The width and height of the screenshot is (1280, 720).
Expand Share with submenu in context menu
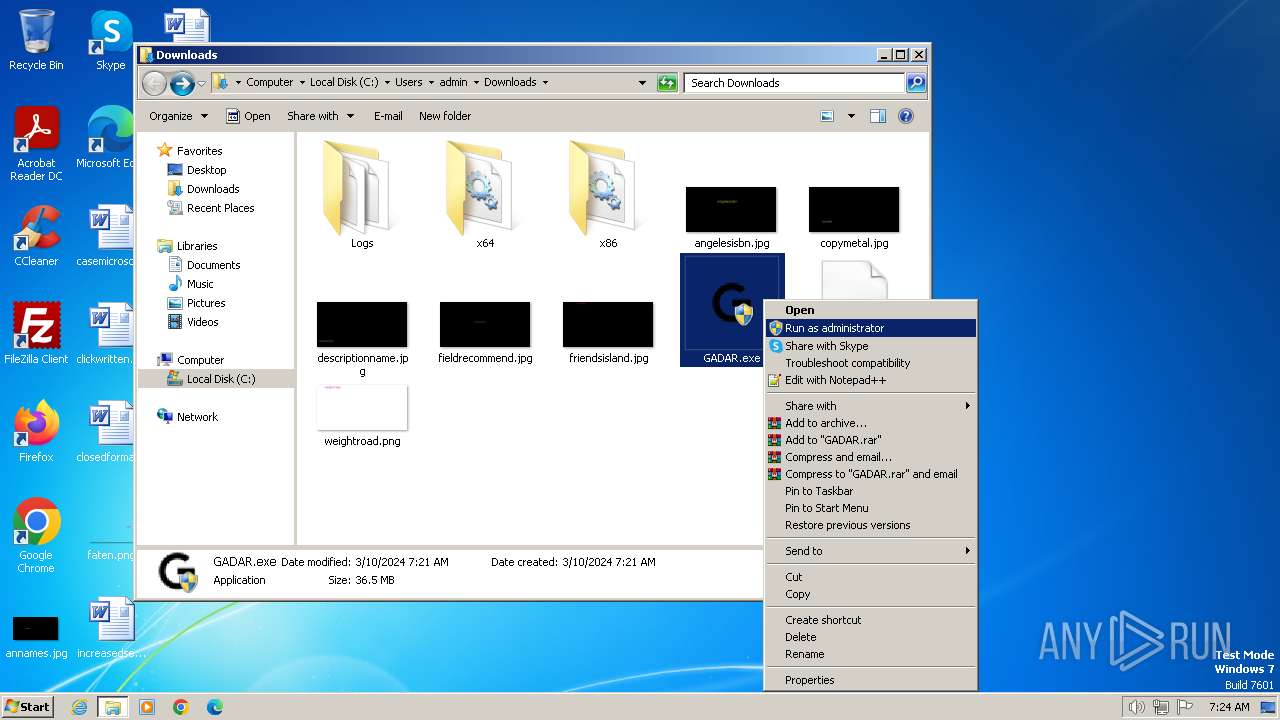pyautogui.click(x=871, y=406)
